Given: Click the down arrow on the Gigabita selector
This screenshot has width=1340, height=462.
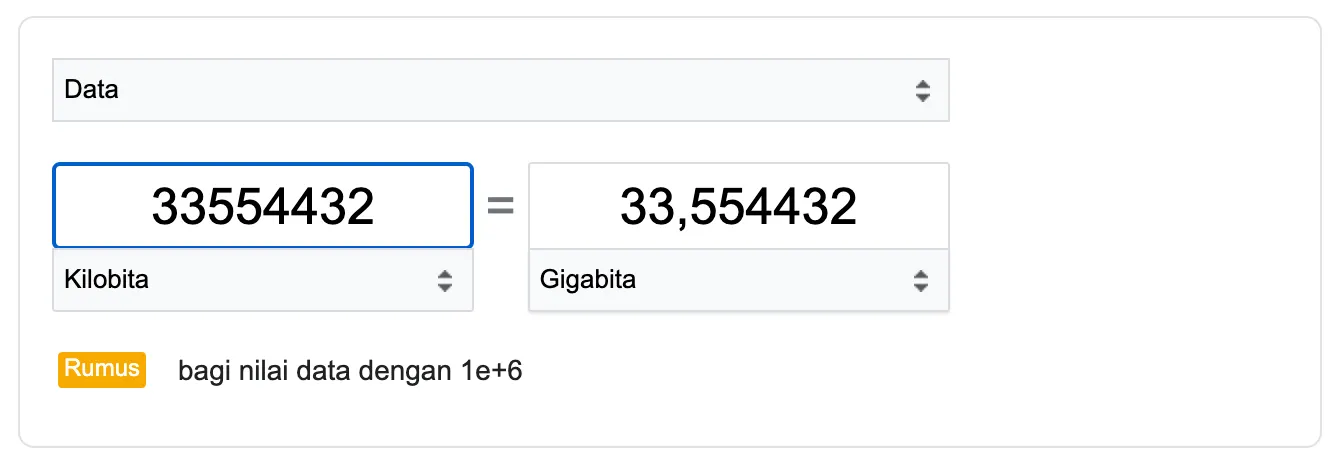Looking at the screenshot, I should pyautogui.click(x=921, y=287).
